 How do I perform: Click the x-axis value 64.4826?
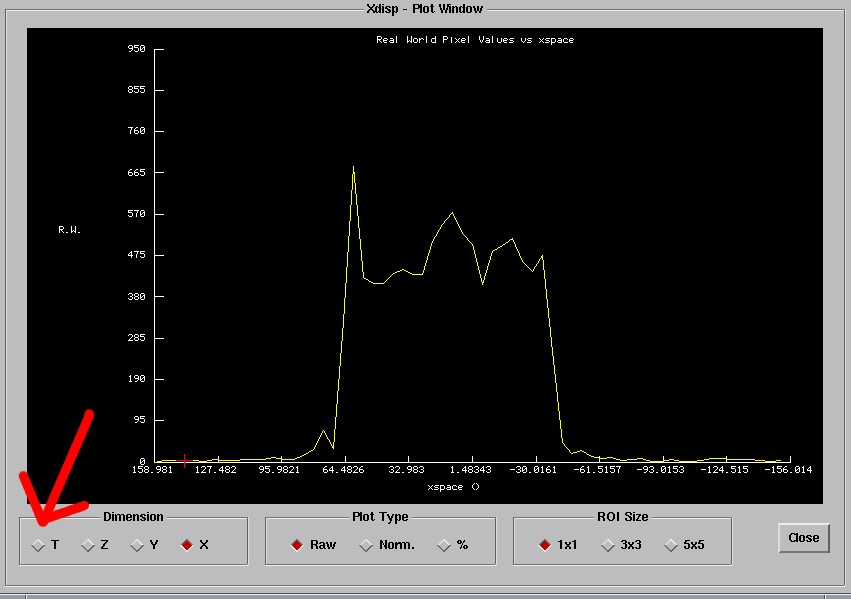pos(344,470)
